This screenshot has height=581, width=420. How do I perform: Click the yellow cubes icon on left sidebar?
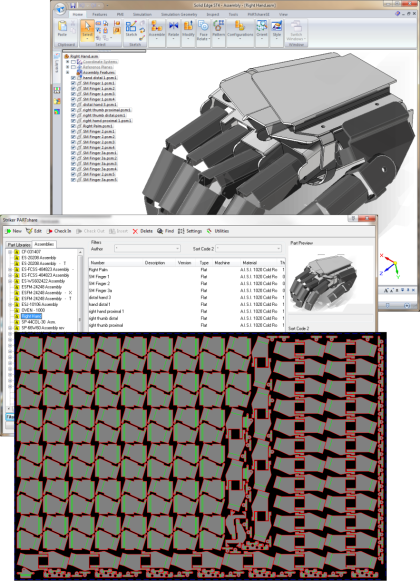pyautogui.click(x=57, y=101)
